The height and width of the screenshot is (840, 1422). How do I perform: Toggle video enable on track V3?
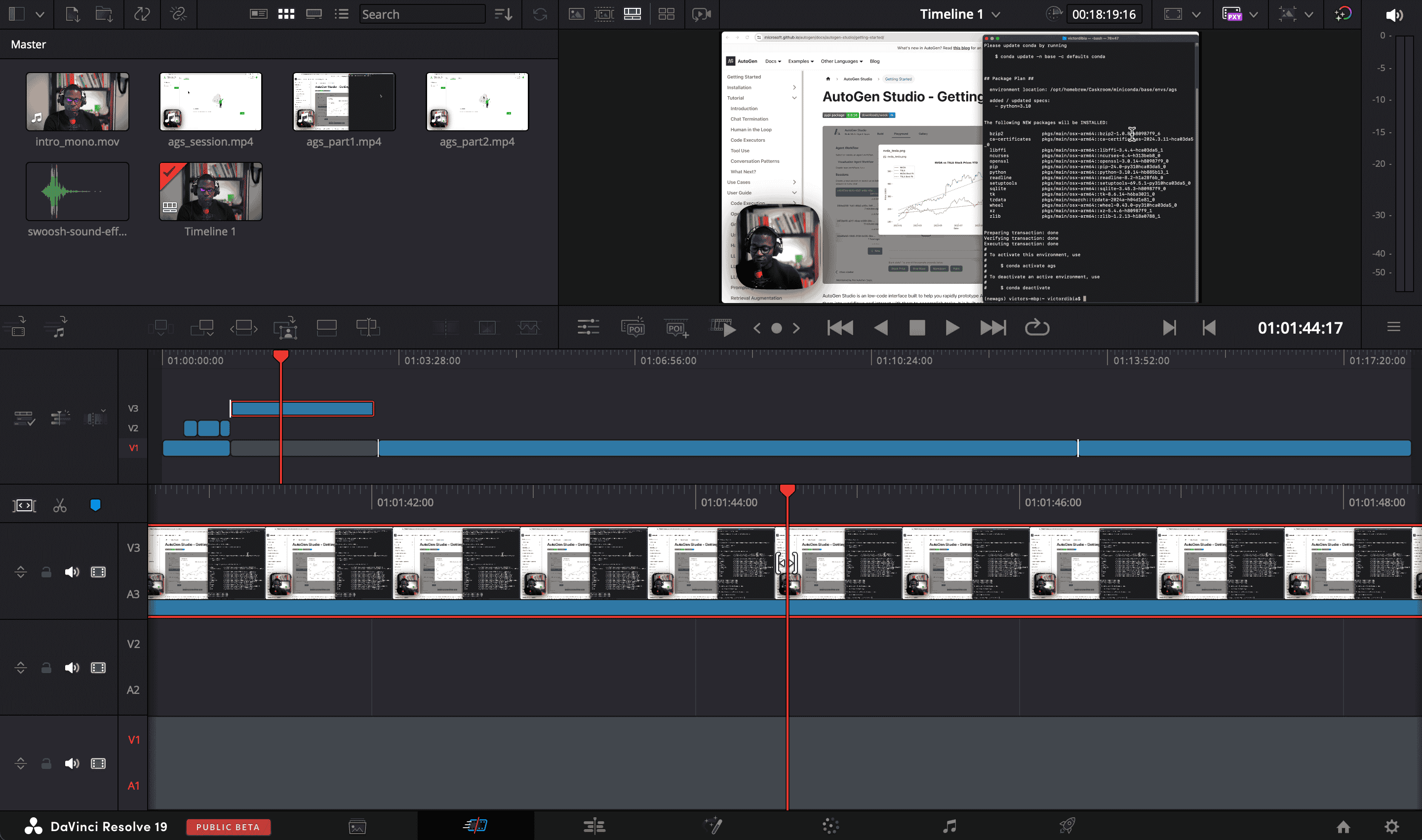tap(98, 572)
